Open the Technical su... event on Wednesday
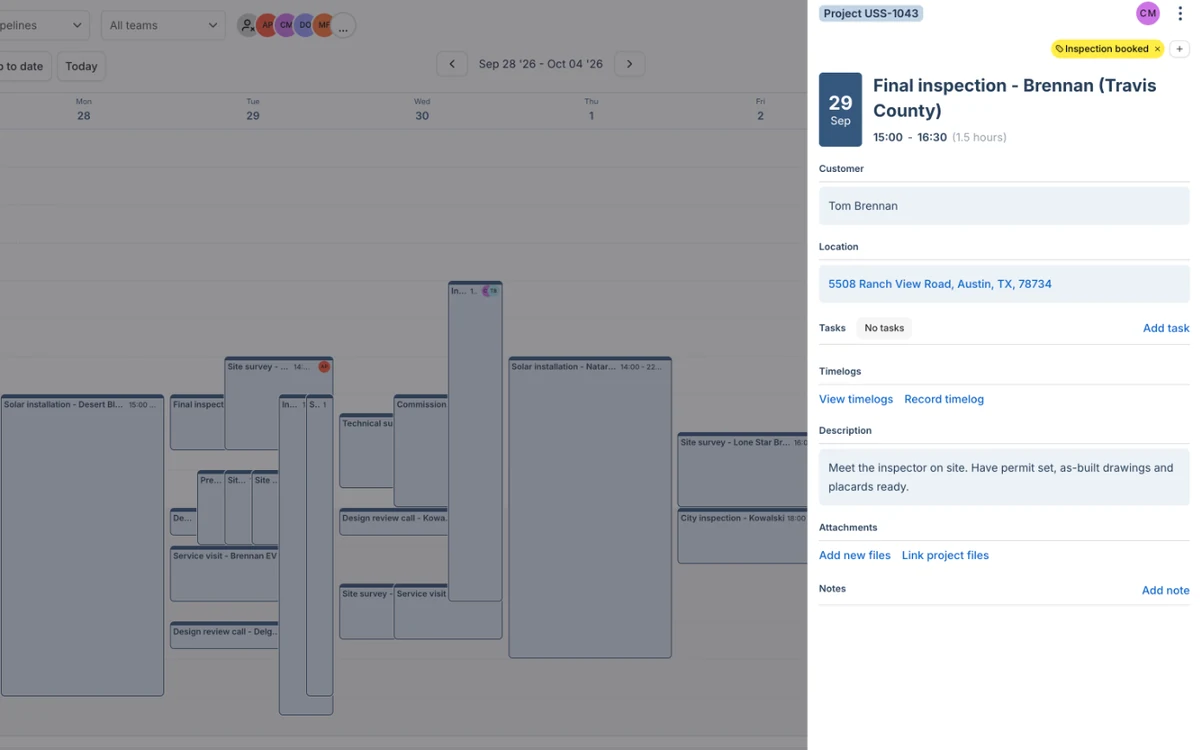The height and width of the screenshot is (750, 1200). click(367, 451)
